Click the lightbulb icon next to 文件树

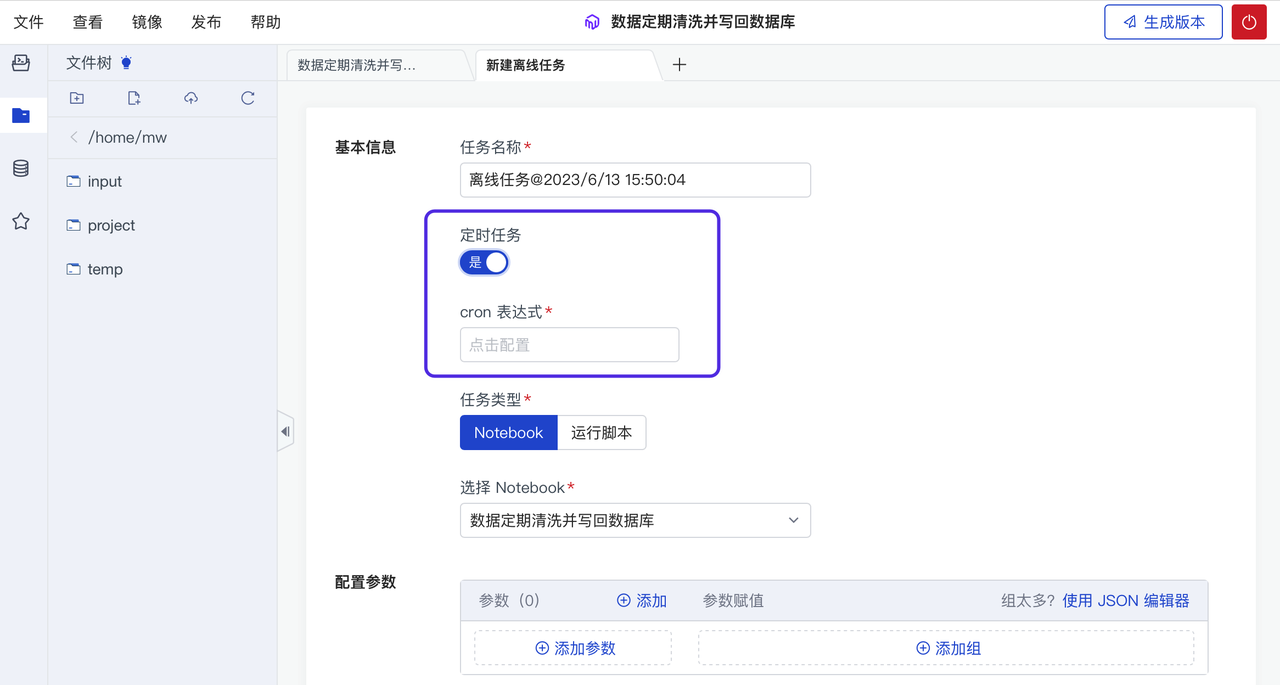(x=125, y=62)
